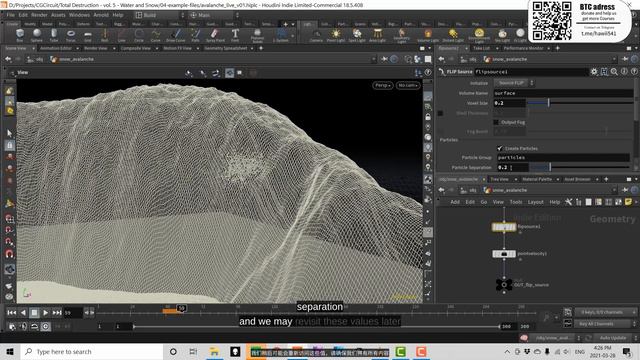This screenshot has width=640, height=360.
Task: Open the Initialize Source FLIP dropdown
Action: click(514, 83)
